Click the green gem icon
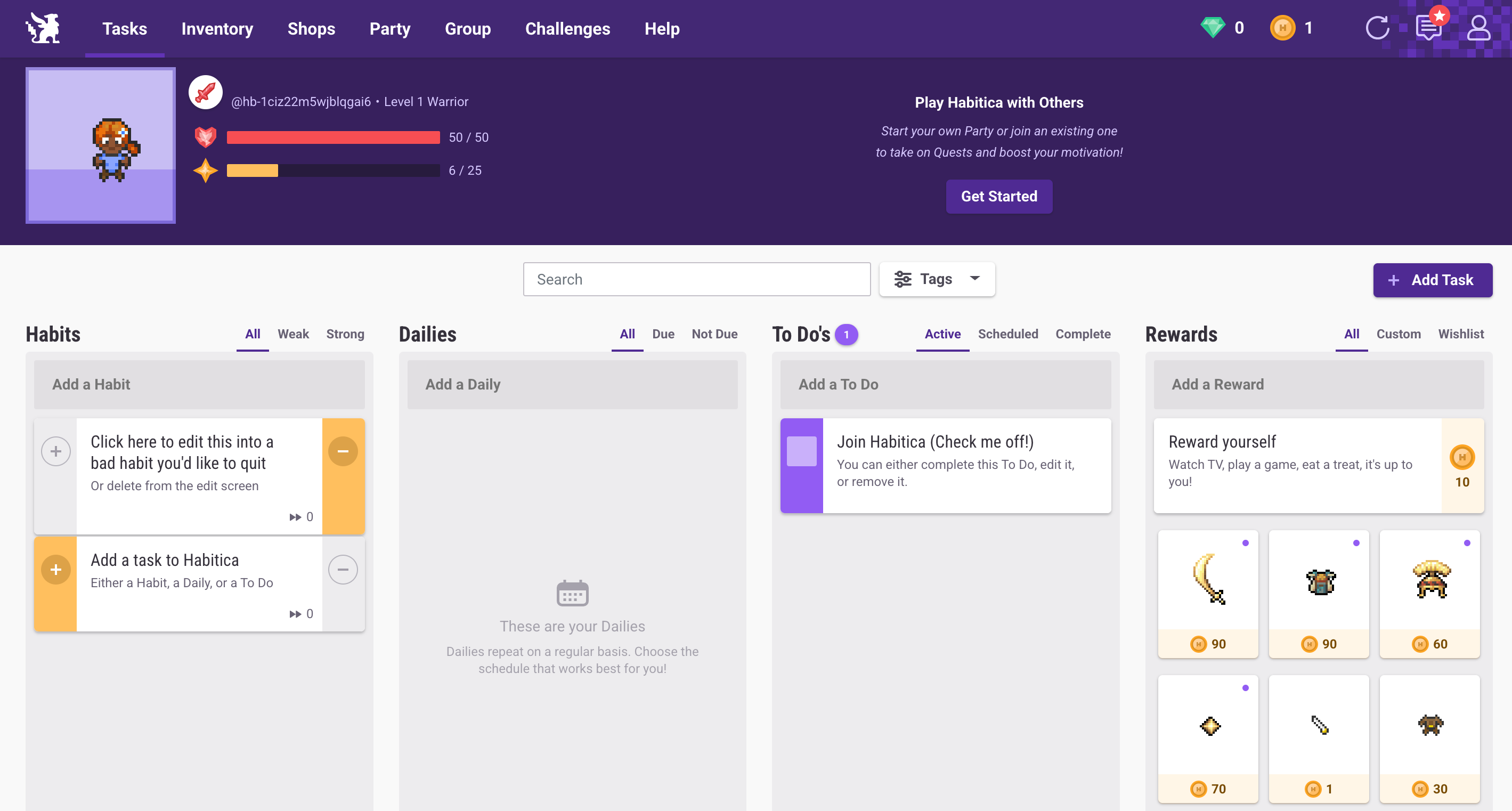This screenshot has width=1512, height=811. point(1212,28)
